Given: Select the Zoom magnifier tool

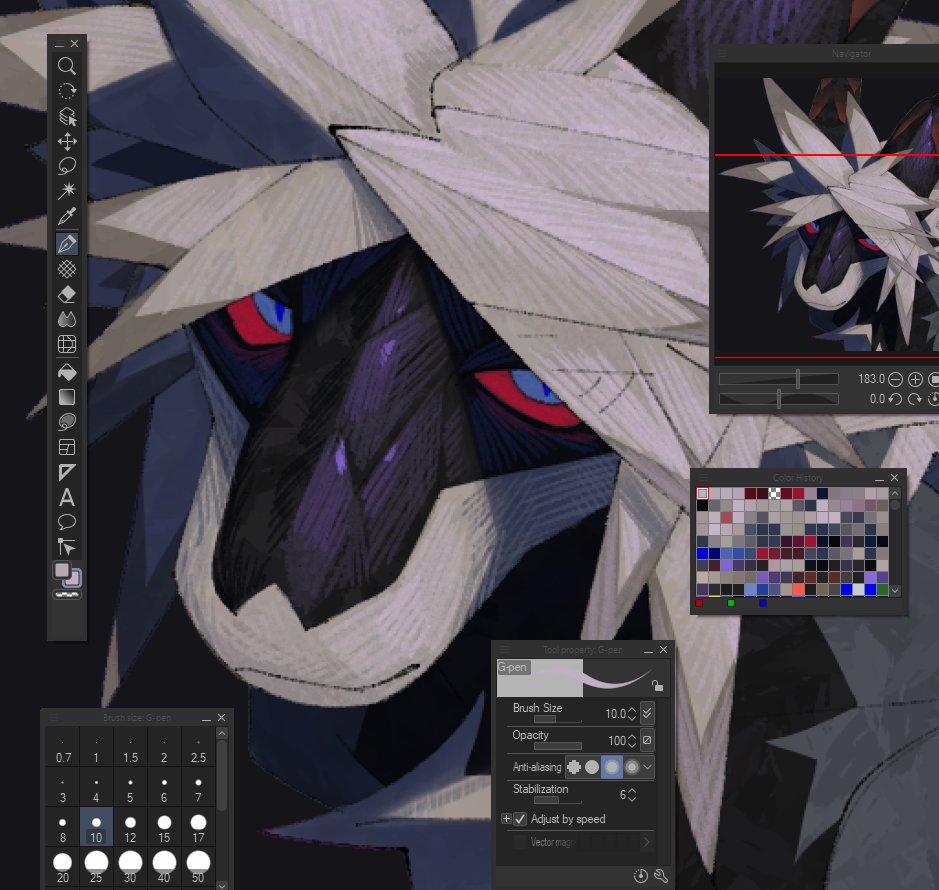Looking at the screenshot, I should pos(66,65).
